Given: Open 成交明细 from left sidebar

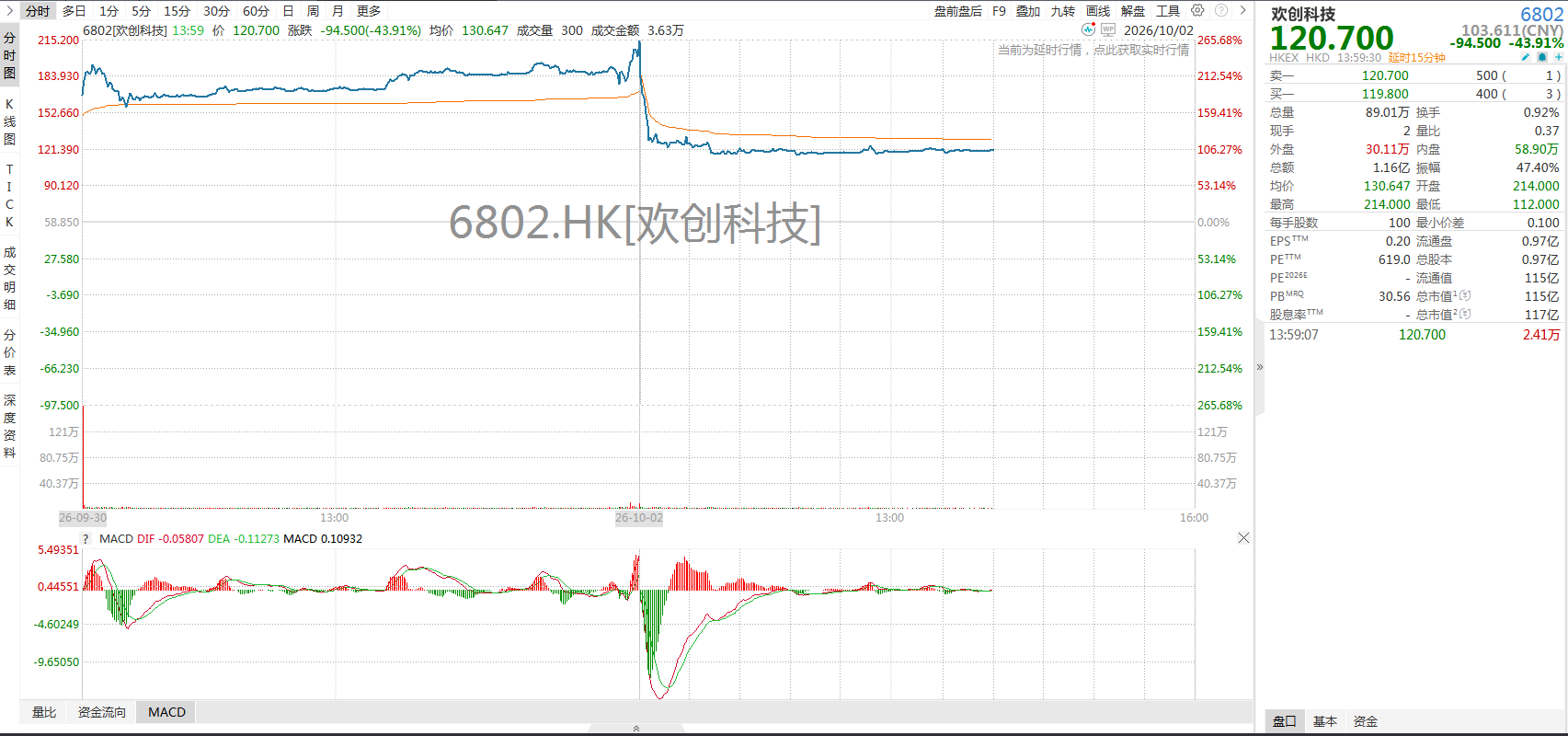Looking at the screenshot, I should coord(9,278).
